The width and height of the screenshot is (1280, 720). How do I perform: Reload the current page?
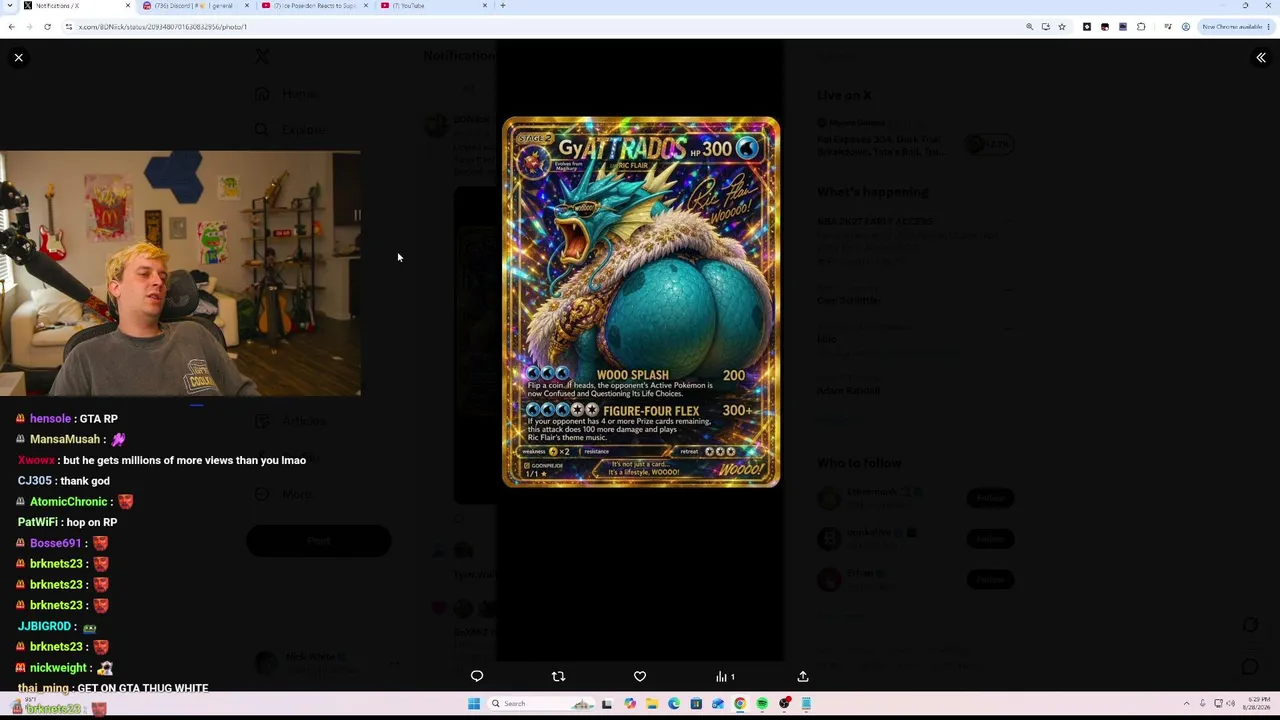(47, 27)
